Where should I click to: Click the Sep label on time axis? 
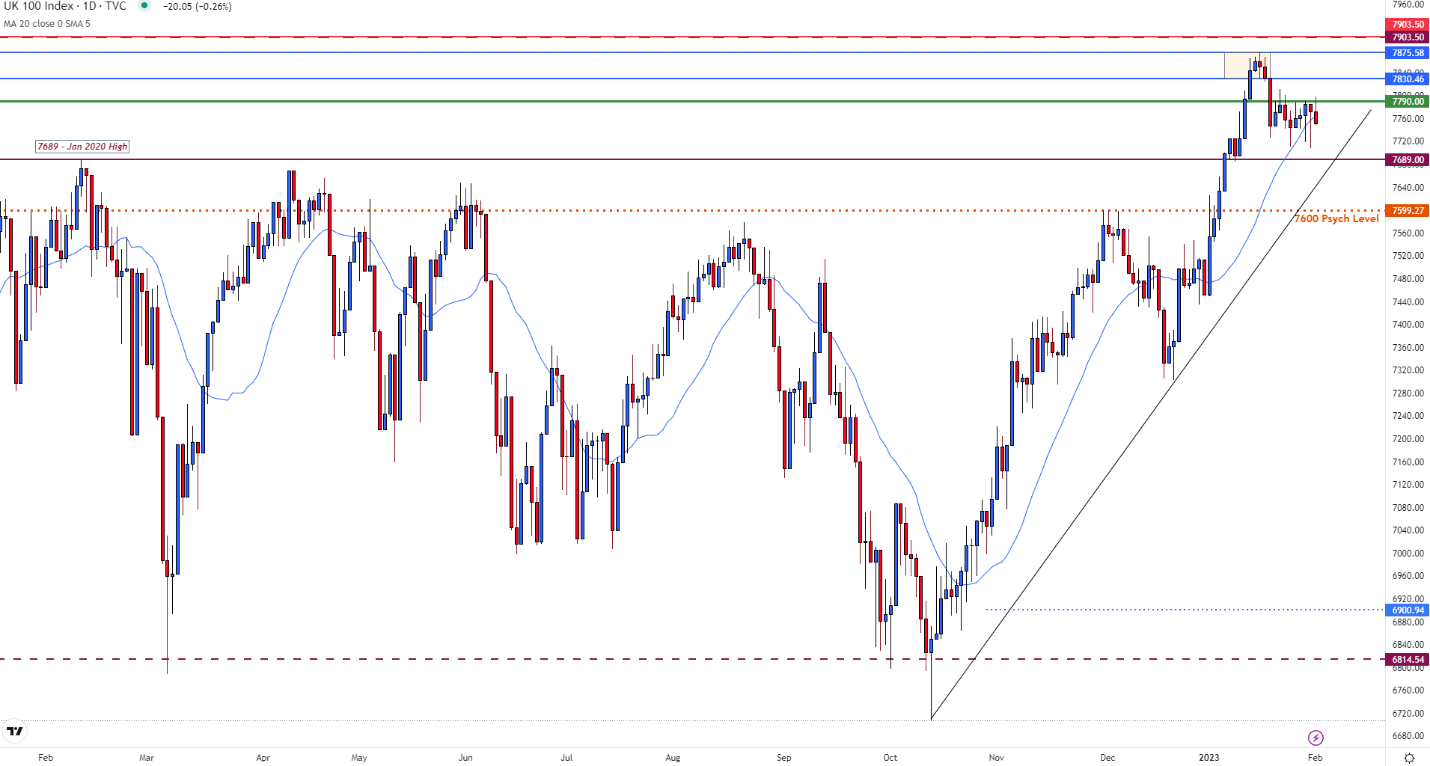click(x=783, y=758)
